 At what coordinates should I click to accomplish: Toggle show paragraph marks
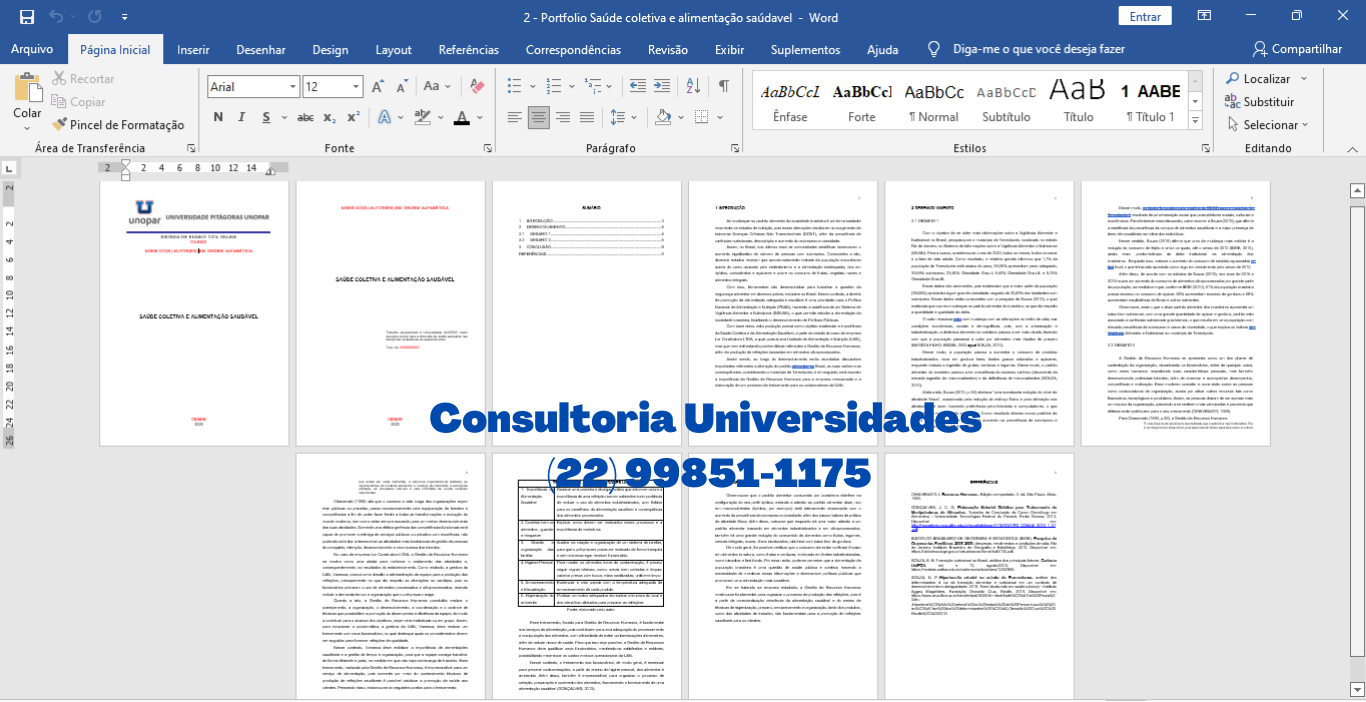pos(723,87)
